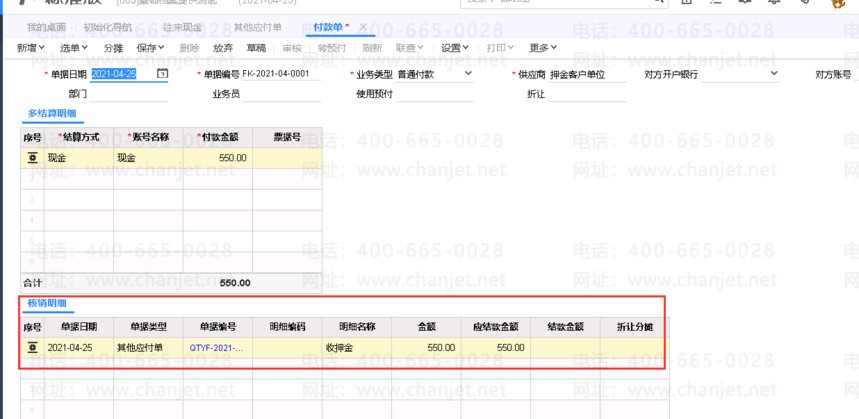The width and height of the screenshot is (859, 419).
Task: Open the 新增 dropdown menu
Action: [x=31, y=48]
